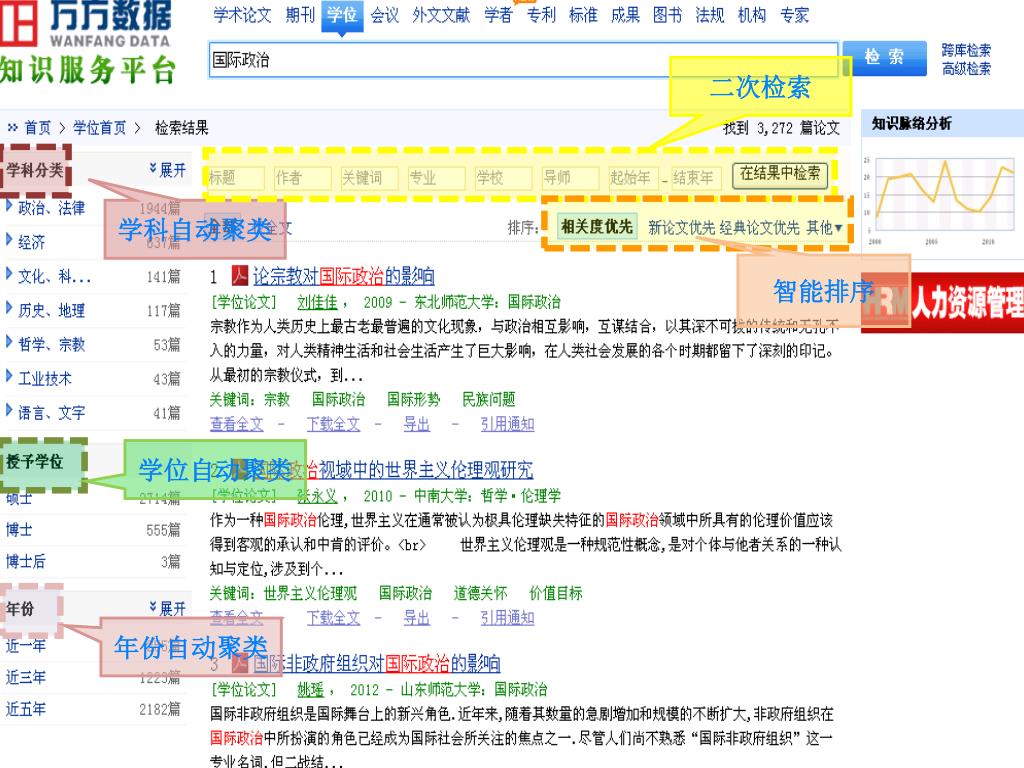Open 跨库检索 cross-database search

966,50
